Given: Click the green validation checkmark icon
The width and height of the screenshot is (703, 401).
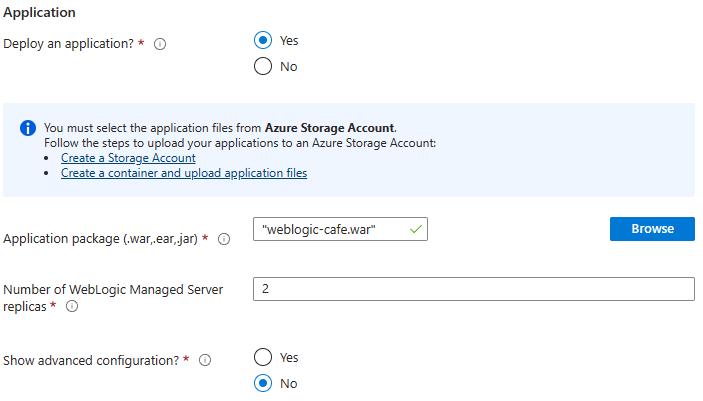Looking at the screenshot, I should tap(416, 229).
